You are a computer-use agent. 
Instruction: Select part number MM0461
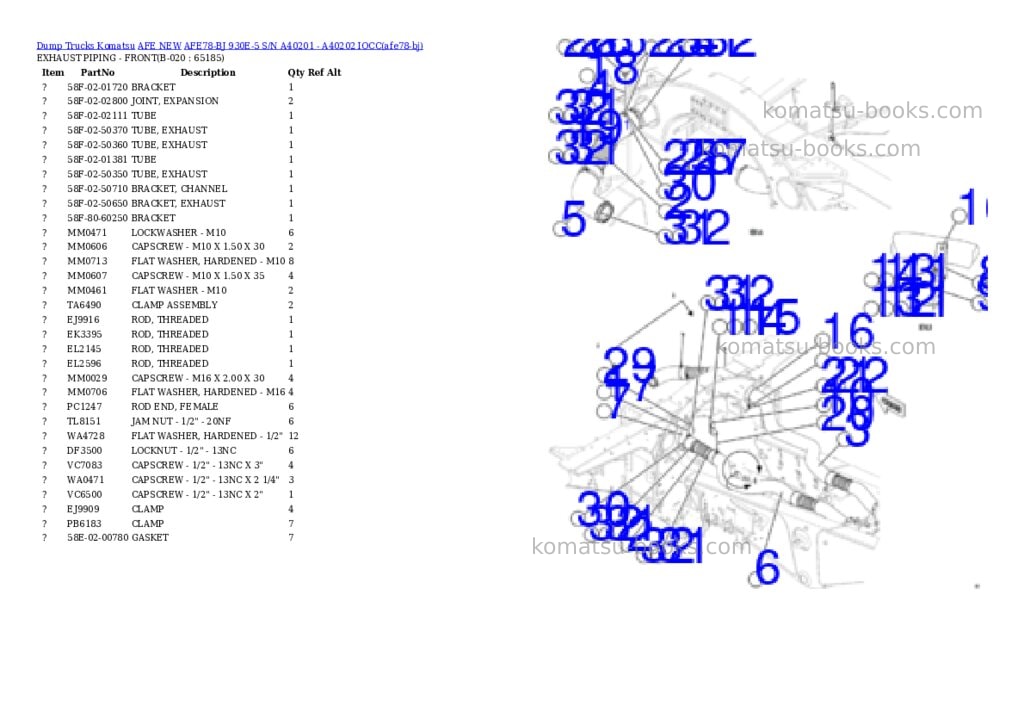(87, 291)
